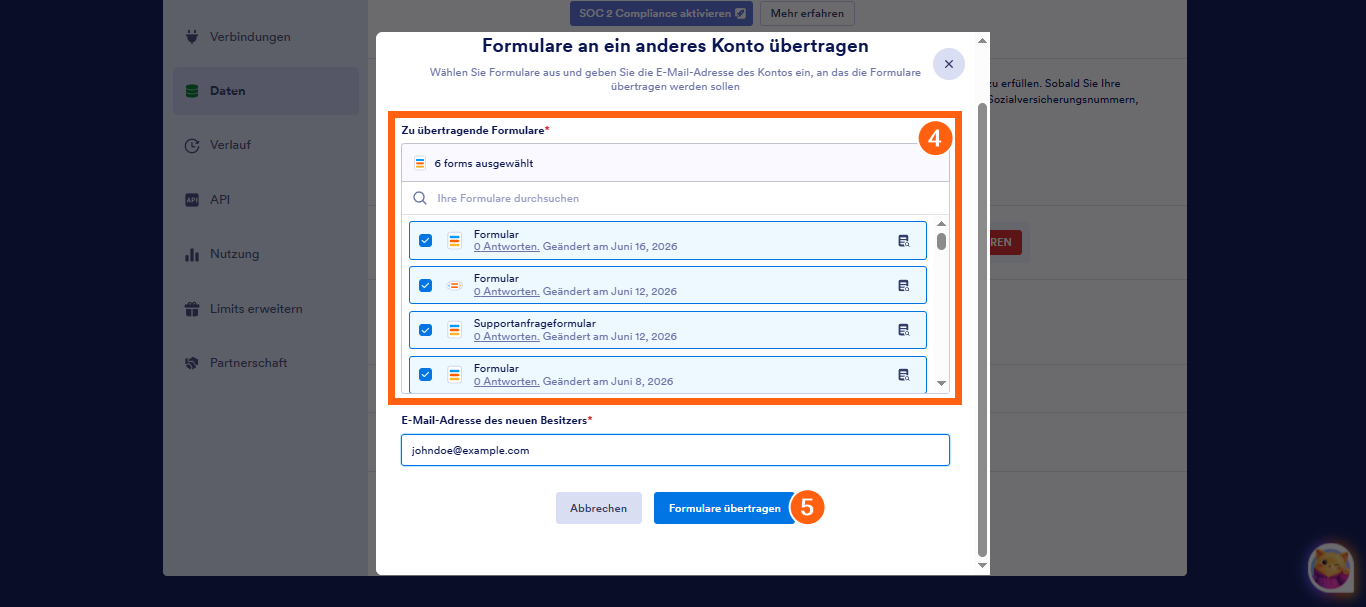Click the form icon of Formular Juni 8
Viewport: 1366px width, 607px height.
point(454,375)
